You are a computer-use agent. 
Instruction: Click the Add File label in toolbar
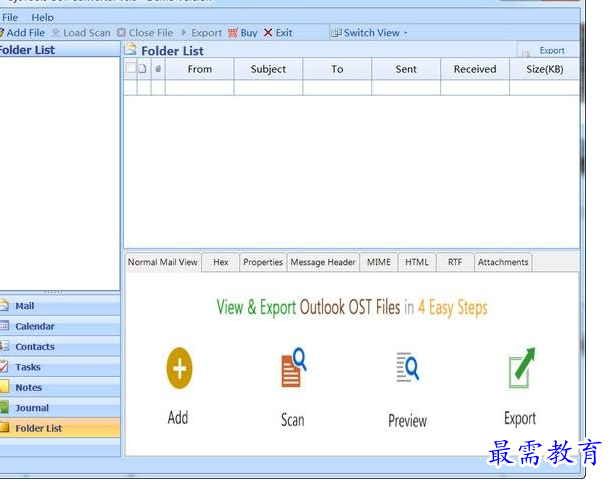(26, 33)
